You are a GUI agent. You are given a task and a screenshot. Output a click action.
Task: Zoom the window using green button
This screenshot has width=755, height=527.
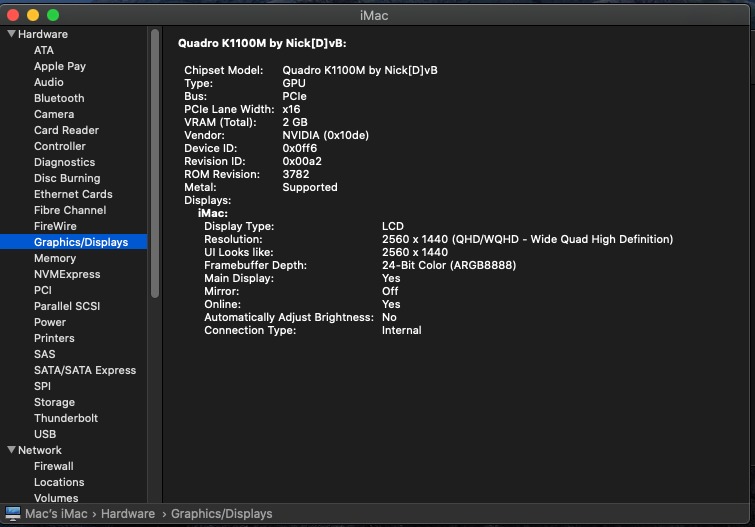(x=53, y=15)
